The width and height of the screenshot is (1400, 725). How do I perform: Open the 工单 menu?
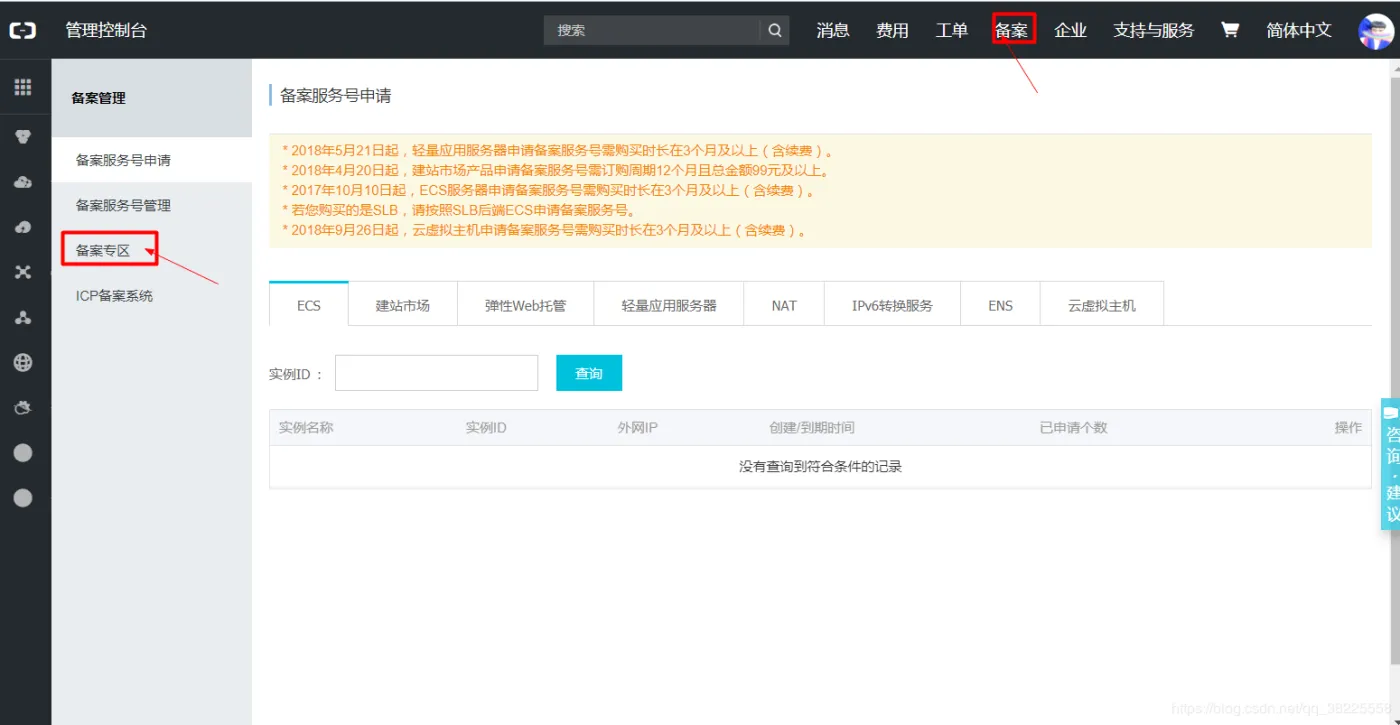point(952,30)
